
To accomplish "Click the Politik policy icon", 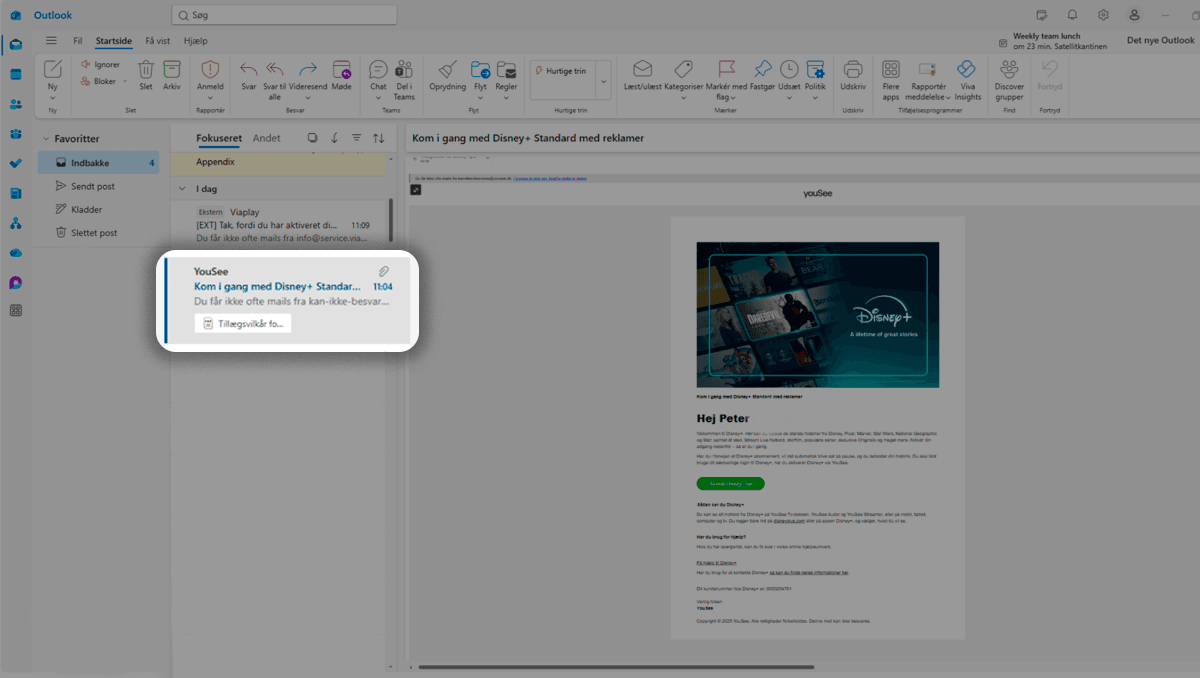I will pos(816,70).
